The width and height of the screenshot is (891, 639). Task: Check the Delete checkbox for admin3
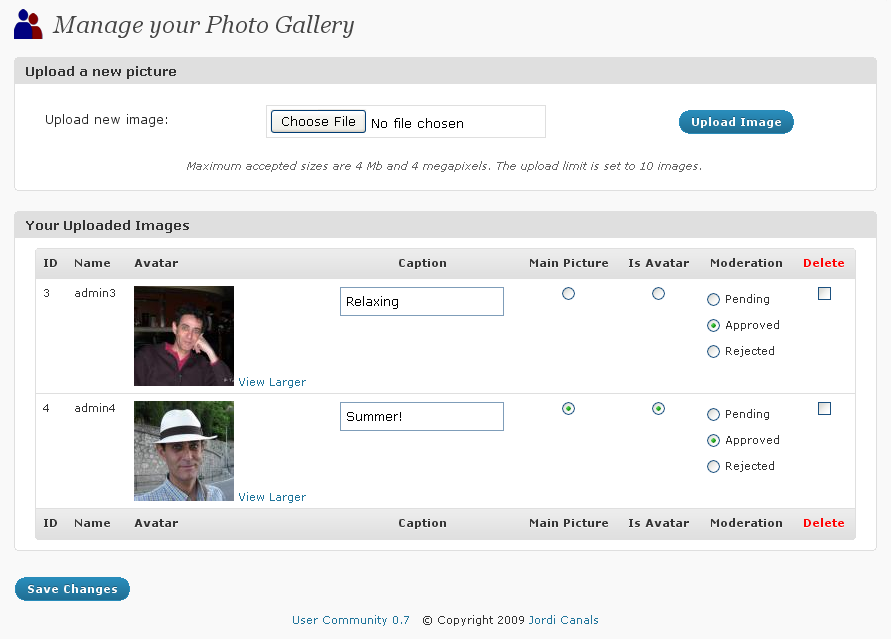tap(824, 294)
